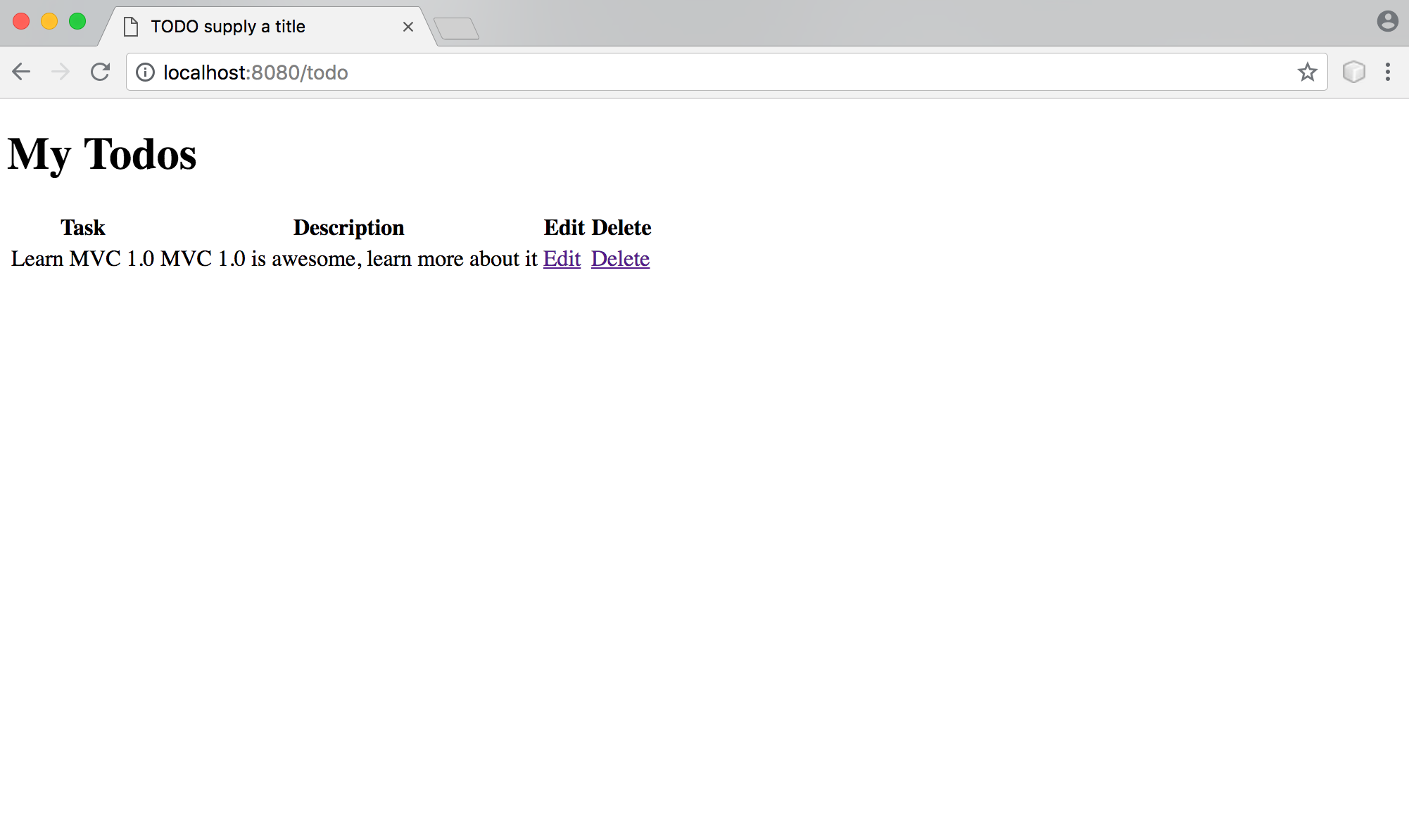Close the current tab
This screenshot has width=1409, height=840.
pos(407,27)
